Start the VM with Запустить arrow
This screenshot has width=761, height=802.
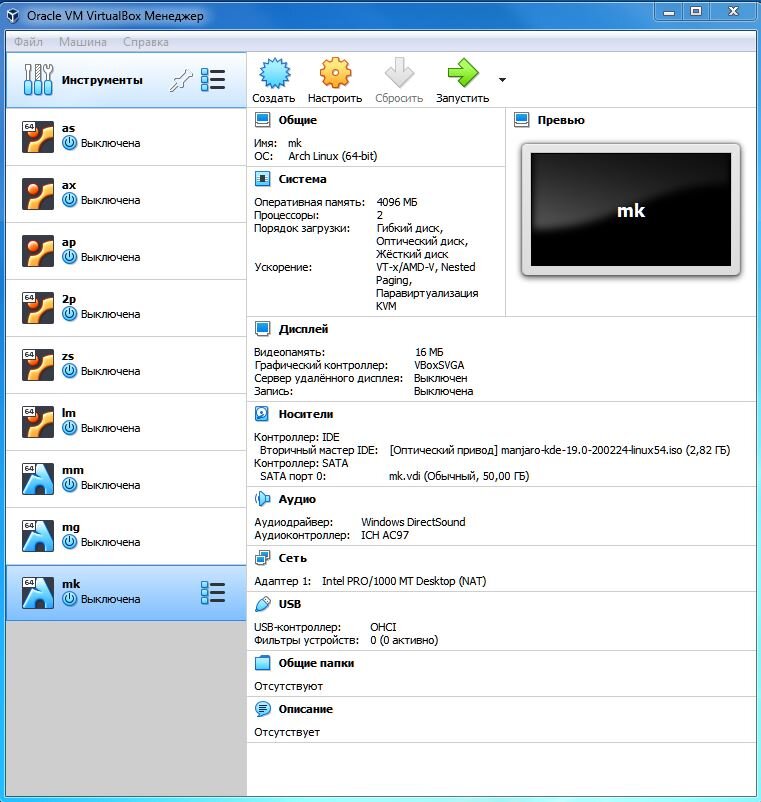pos(462,73)
